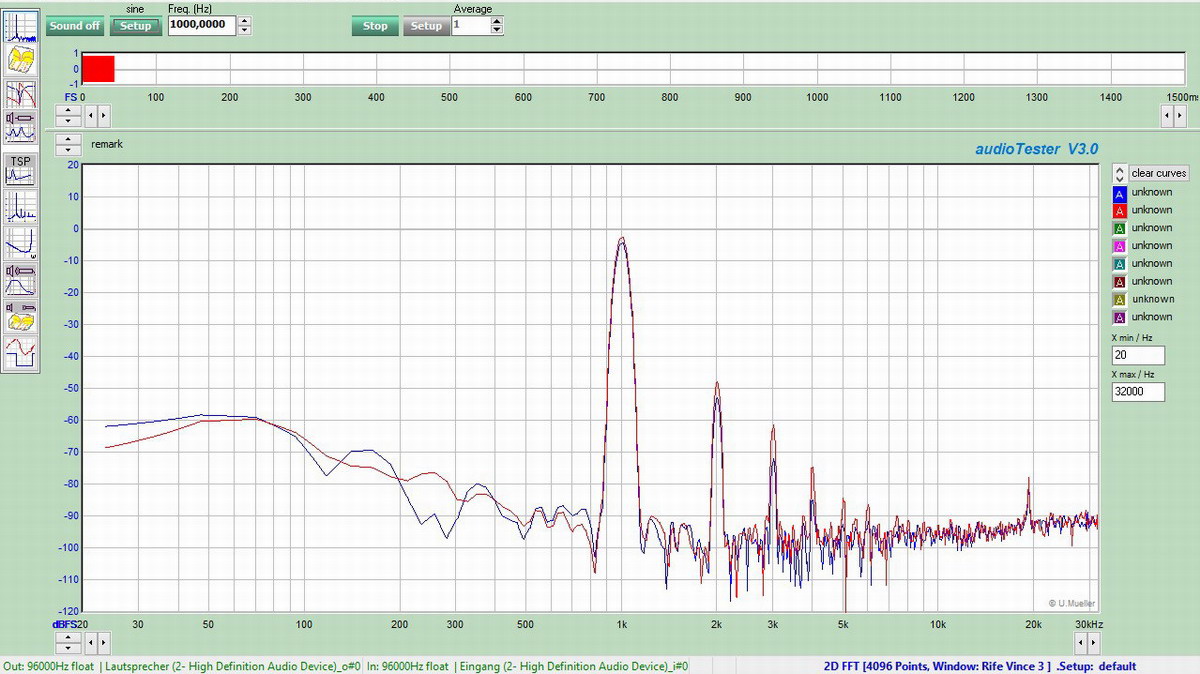1200x674 pixels.
Task: Decrease the Average value with the down arrow
Action: pos(497,31)
